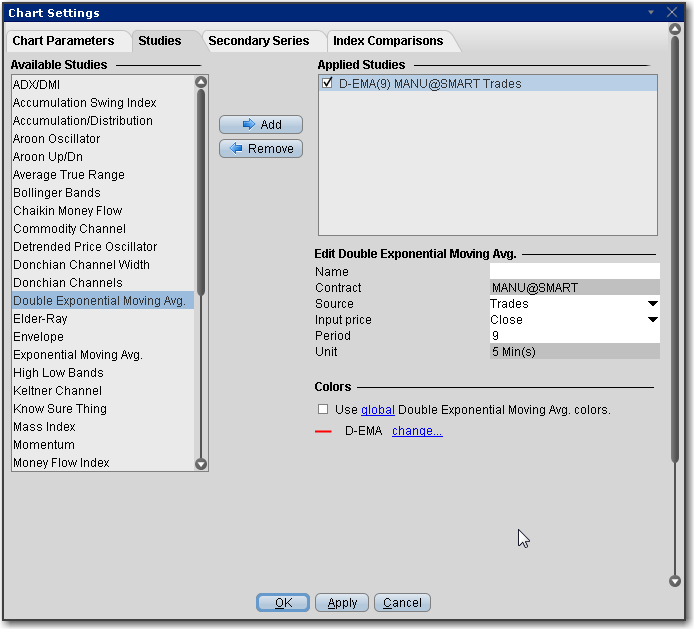
Task: Click the dialog's bottom scroll arrow
Action: [x=674, y=582]
